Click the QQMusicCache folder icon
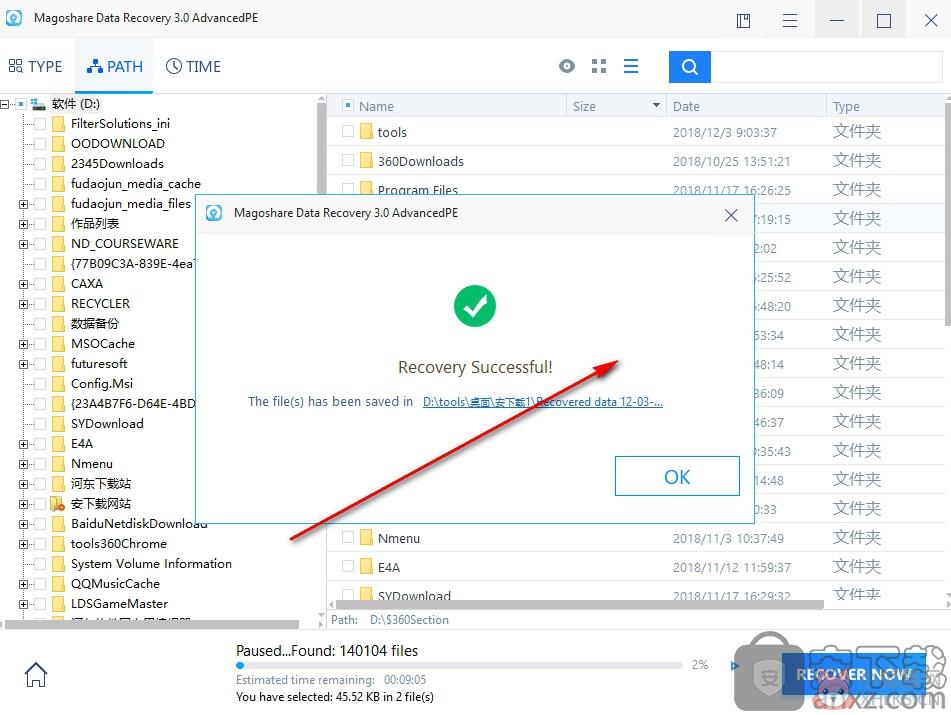This screenshot has height=715, width=951. [x=58, y=584]
